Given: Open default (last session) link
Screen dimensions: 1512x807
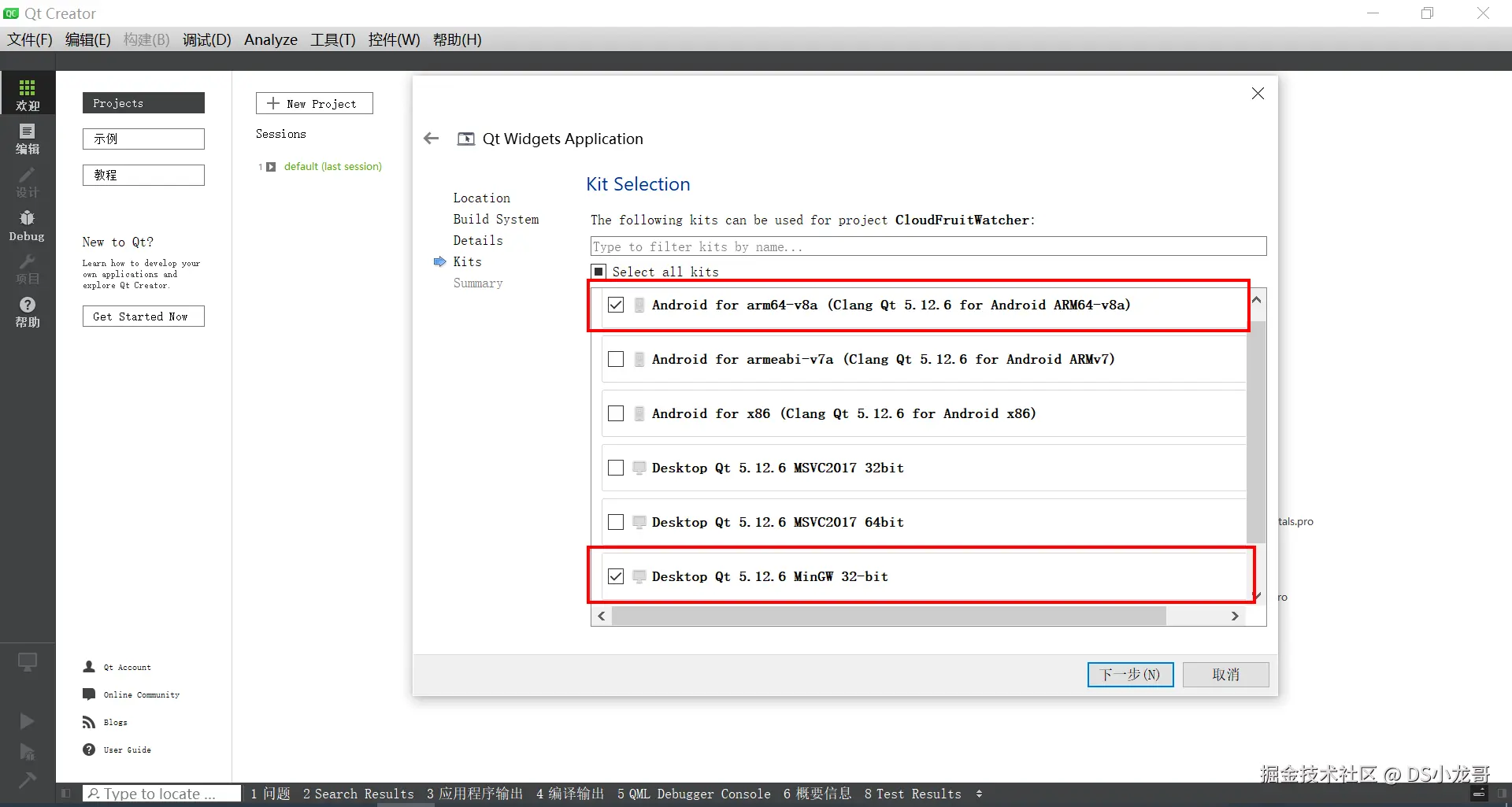Looking at the screenshot, I should tap(332, 167).
